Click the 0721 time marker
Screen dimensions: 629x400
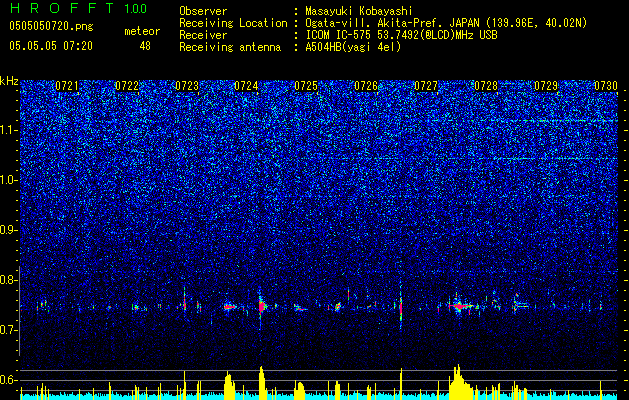[x=67, y=86]
